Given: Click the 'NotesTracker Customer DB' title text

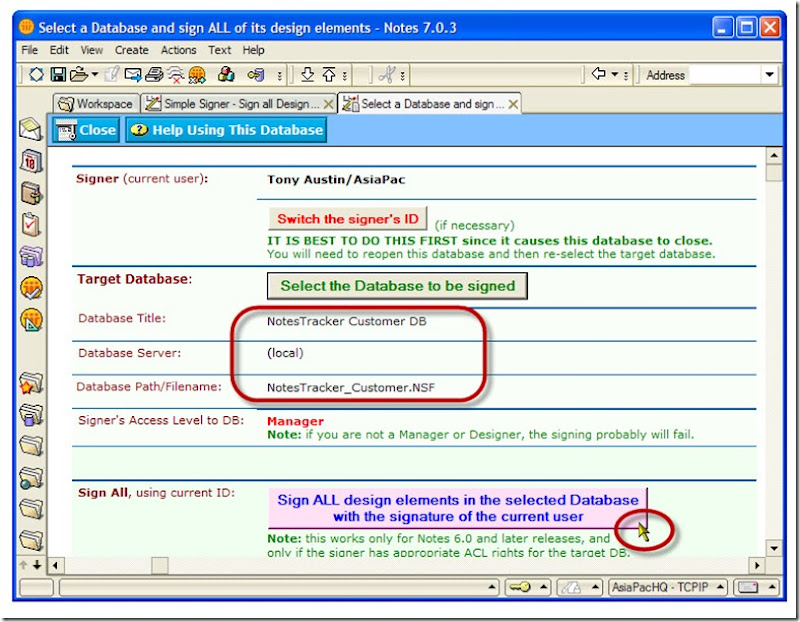Looking at the screenshot, I should (x=346, y=321).
